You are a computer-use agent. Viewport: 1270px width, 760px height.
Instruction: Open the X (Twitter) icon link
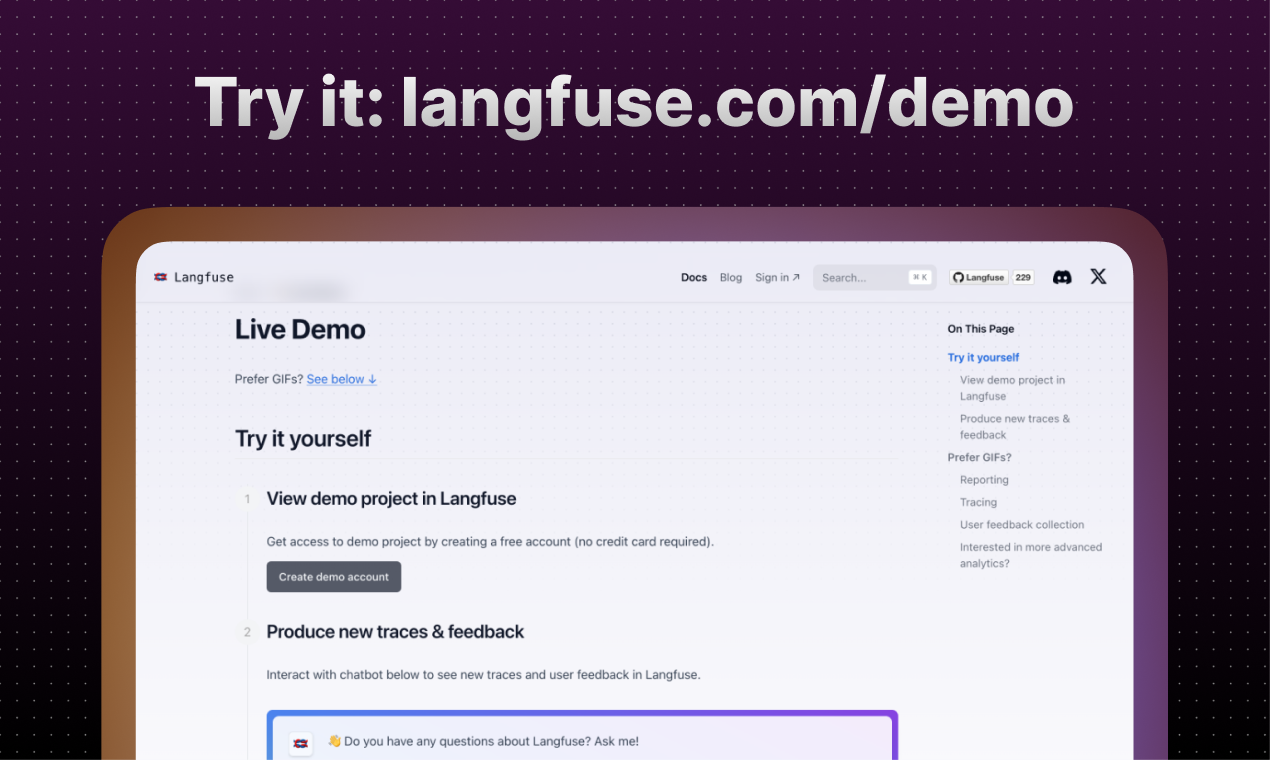(x=1098, y=277)
